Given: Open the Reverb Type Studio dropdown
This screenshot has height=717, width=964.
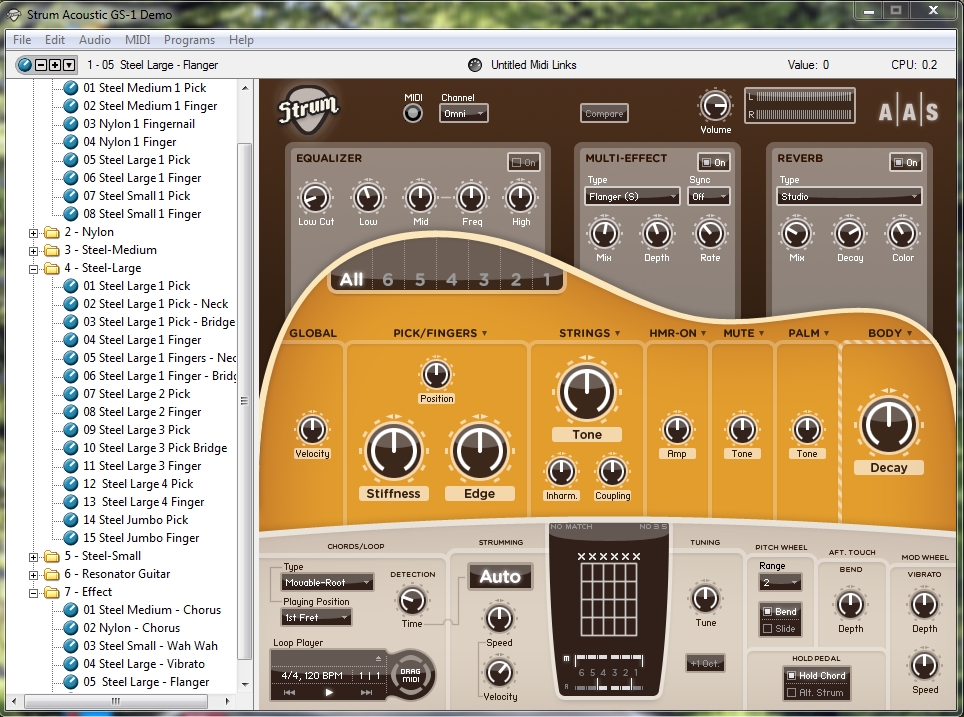Looking at the screenshot, I should coord(849,197).
